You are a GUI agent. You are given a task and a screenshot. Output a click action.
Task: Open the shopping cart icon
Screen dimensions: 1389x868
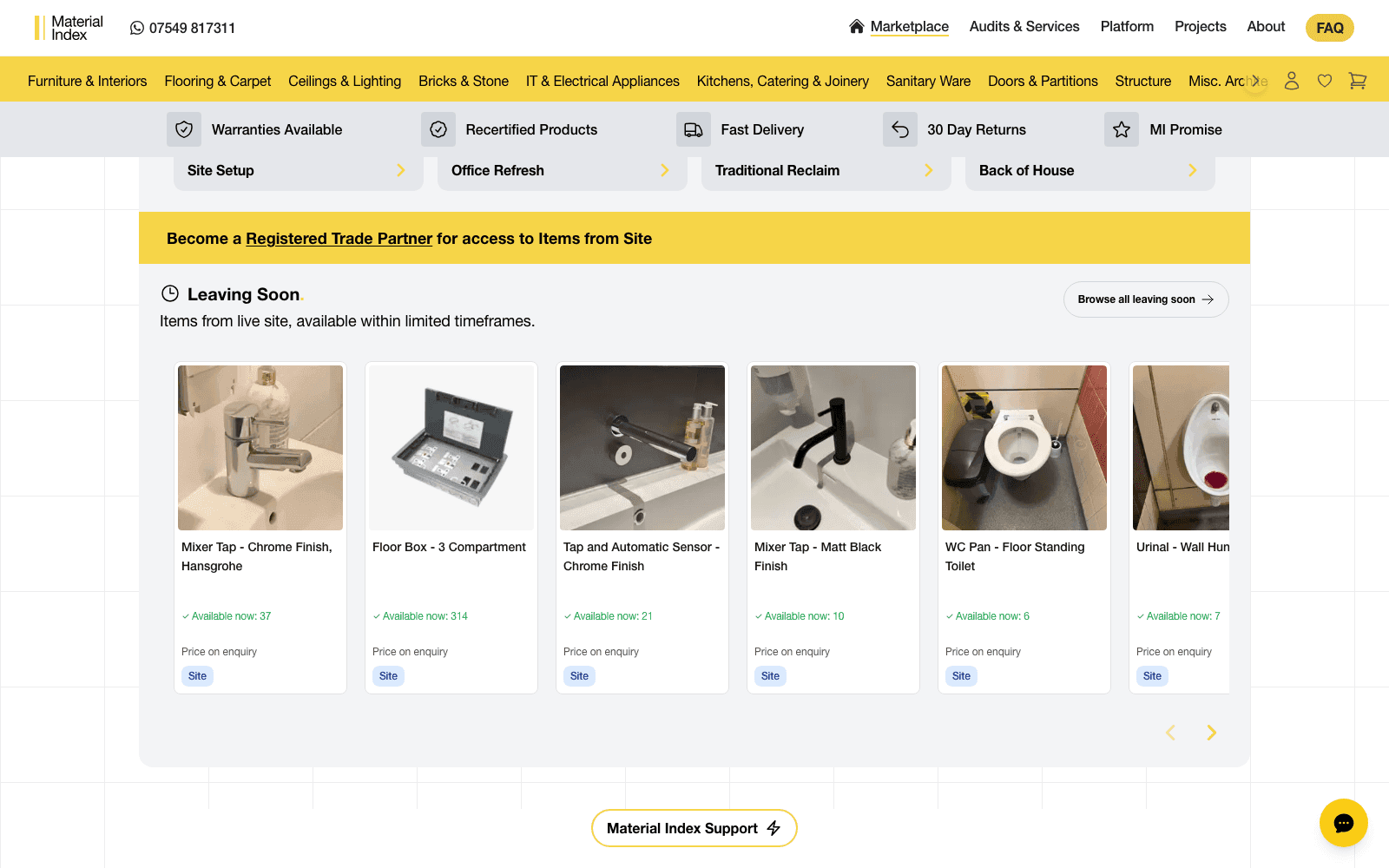tap(1358, 81)
